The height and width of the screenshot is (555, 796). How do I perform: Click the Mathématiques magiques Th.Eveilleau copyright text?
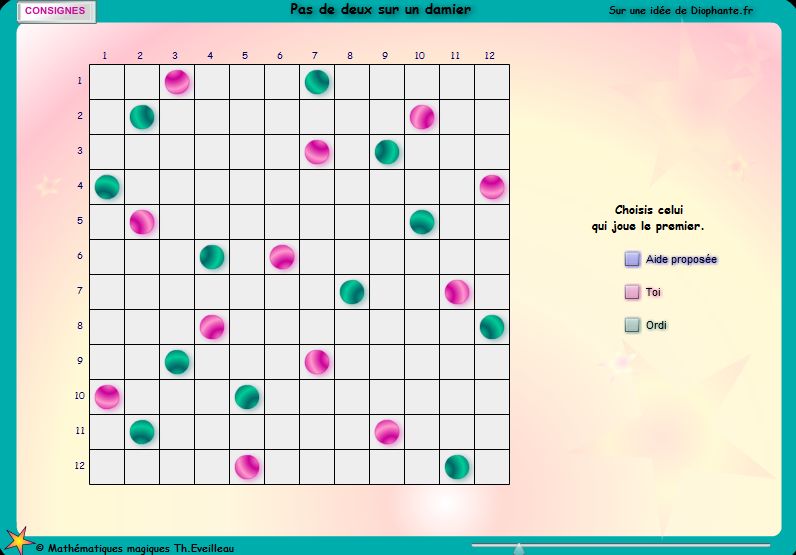click(135, 548)
